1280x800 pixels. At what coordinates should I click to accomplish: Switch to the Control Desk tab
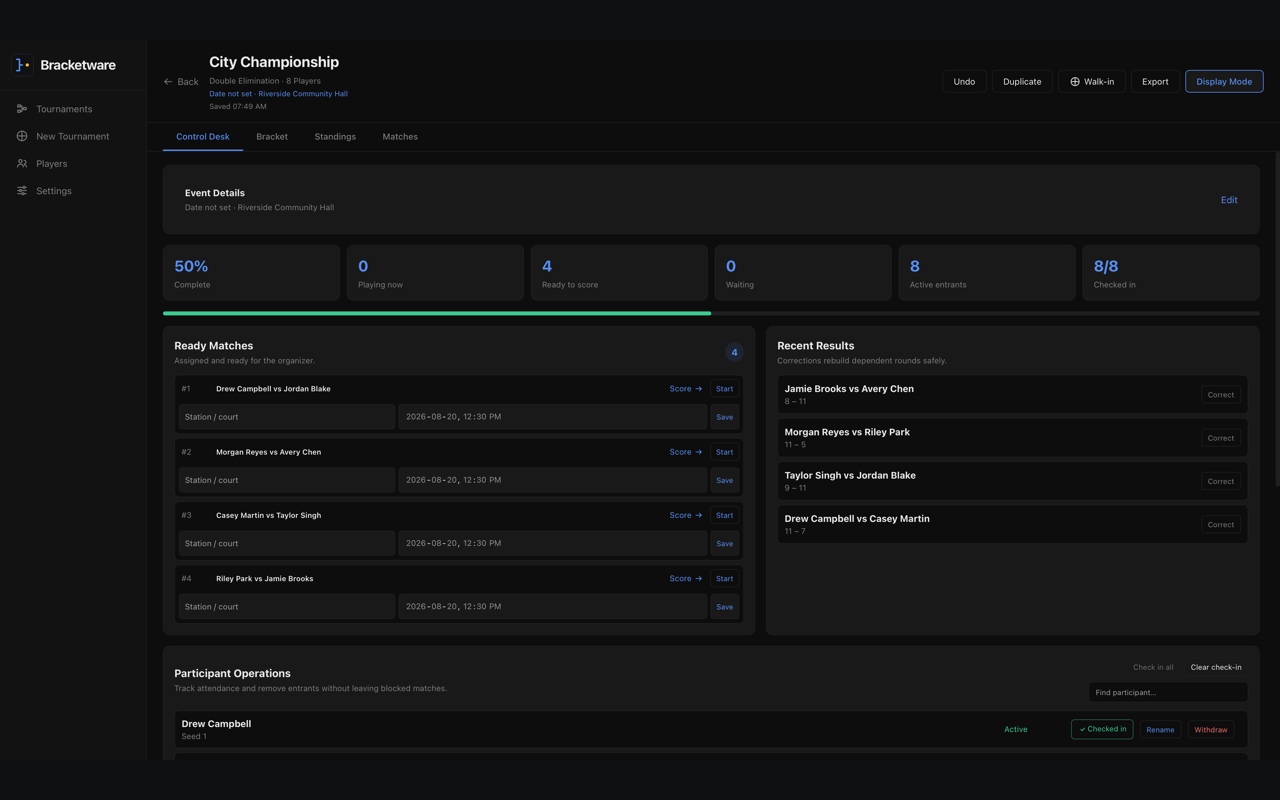(x=203, y=137)
